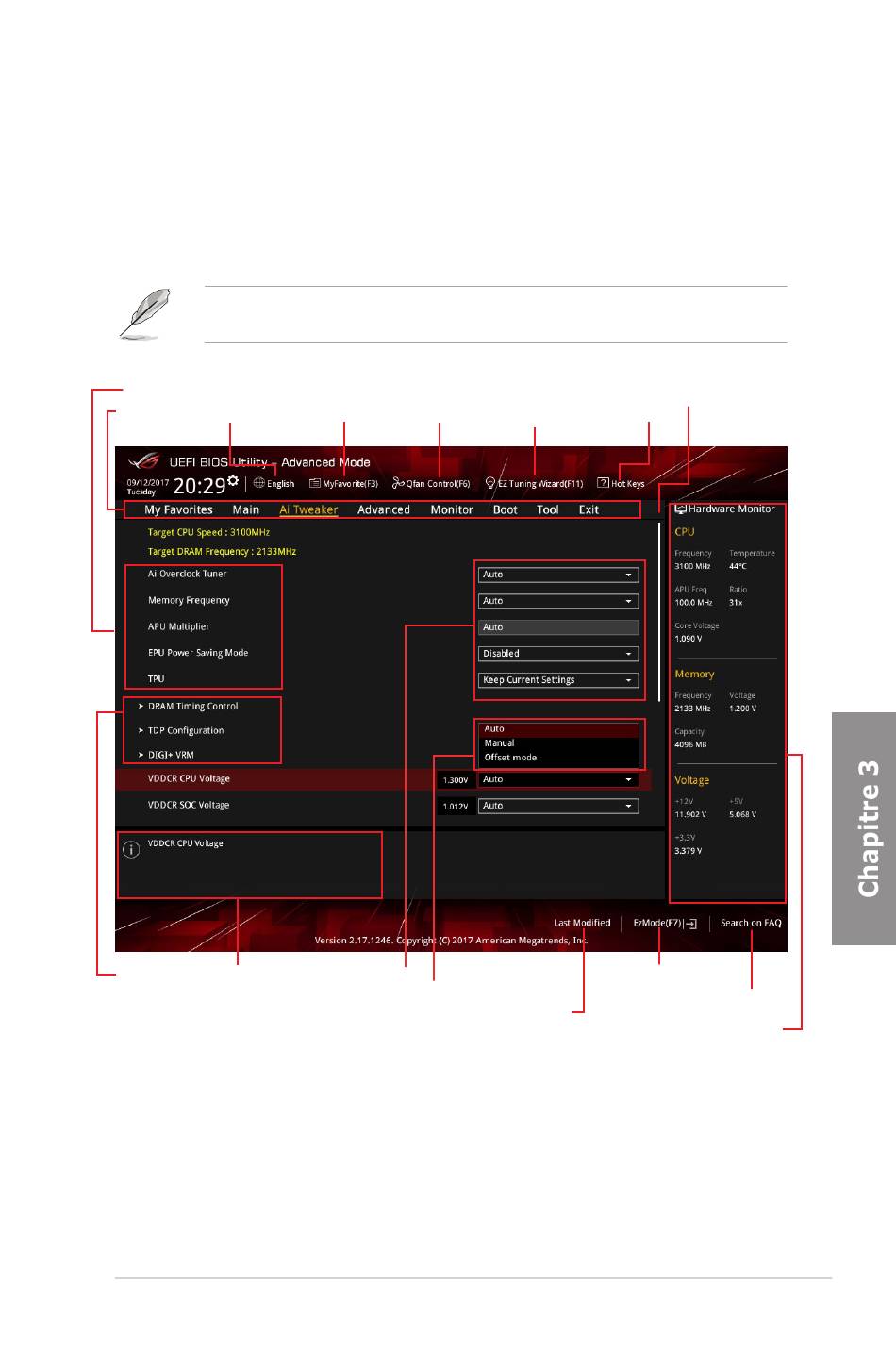Click the 4096 MB memory capacity reading
This screenshot has width=896, height=1351.
(x=690, y=744)
